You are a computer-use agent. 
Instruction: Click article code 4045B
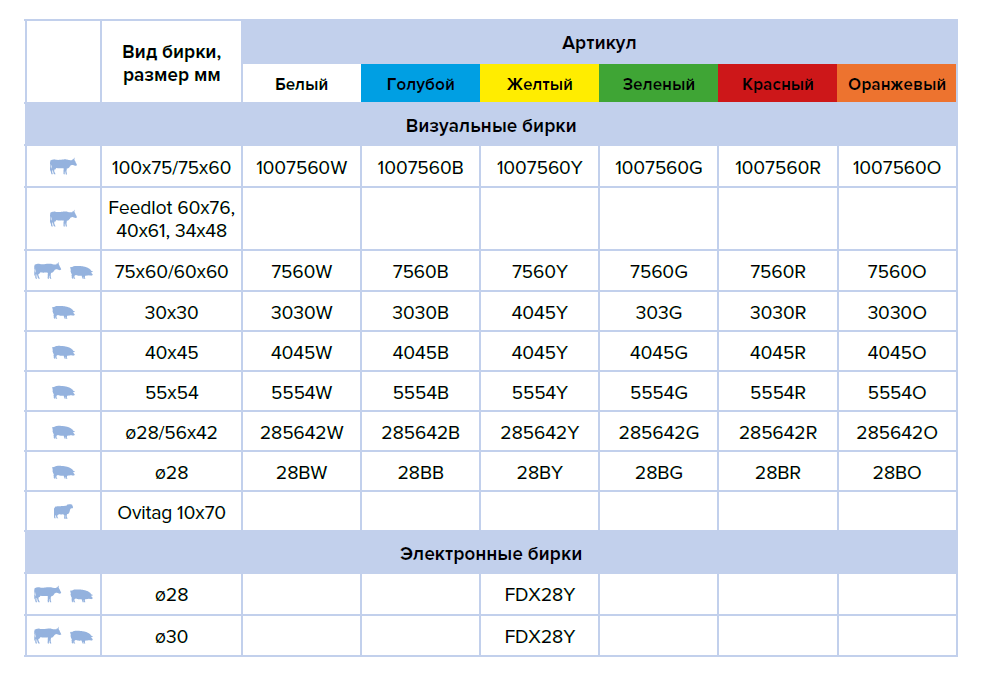point(420,352)
